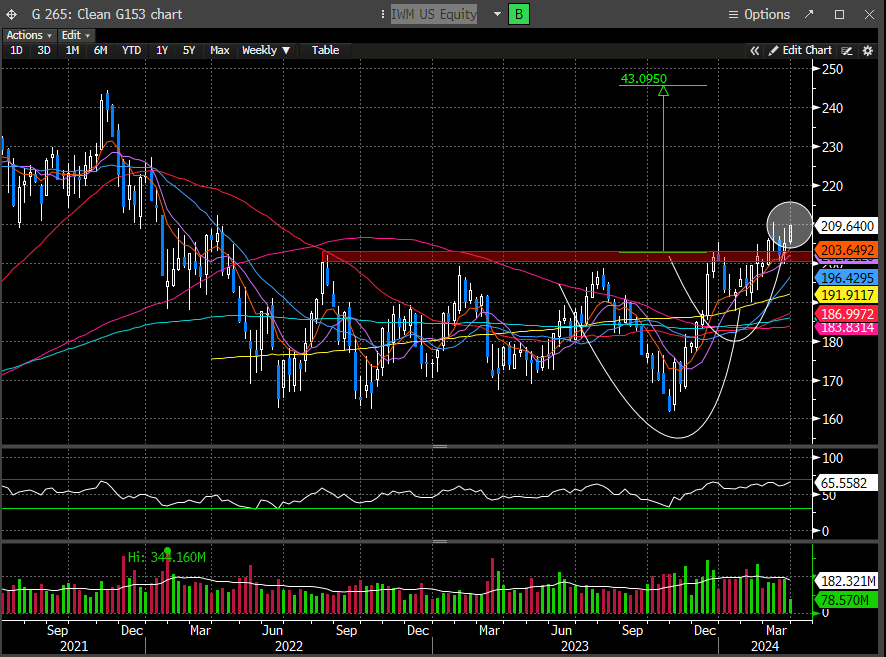Switch chart range to YTD
The image size is (886, 657).
click(131, 50)
